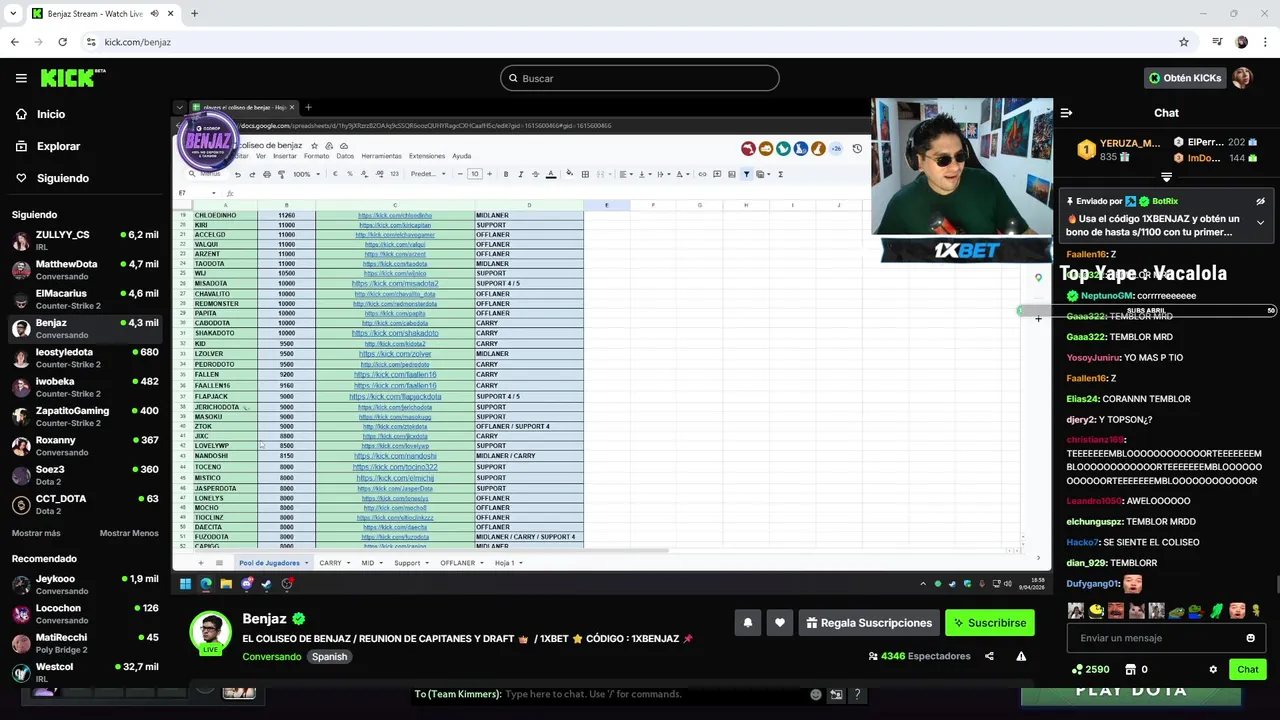
Task: Open text color picker in Sheets
Action: (x=551, y=174)
